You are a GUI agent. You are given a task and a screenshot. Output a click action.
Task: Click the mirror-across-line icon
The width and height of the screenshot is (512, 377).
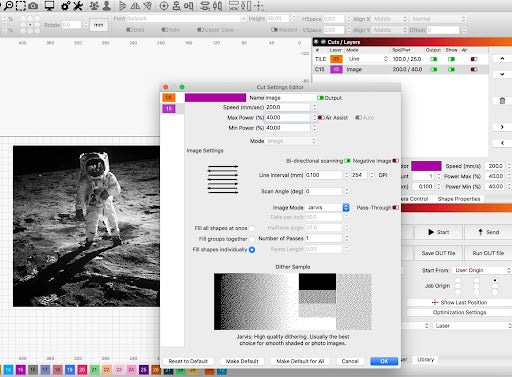(147, 6)
